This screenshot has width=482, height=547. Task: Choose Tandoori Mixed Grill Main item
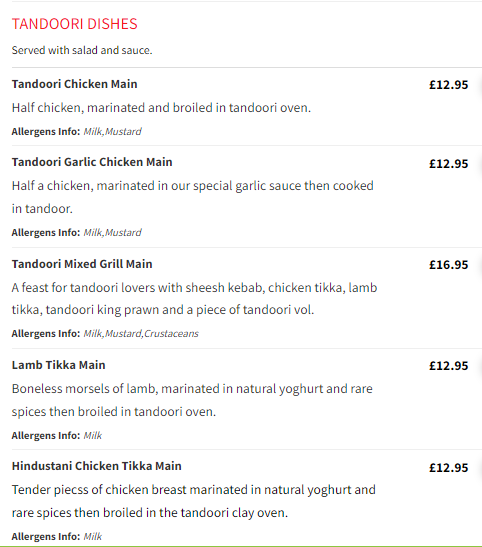point(82,264)
